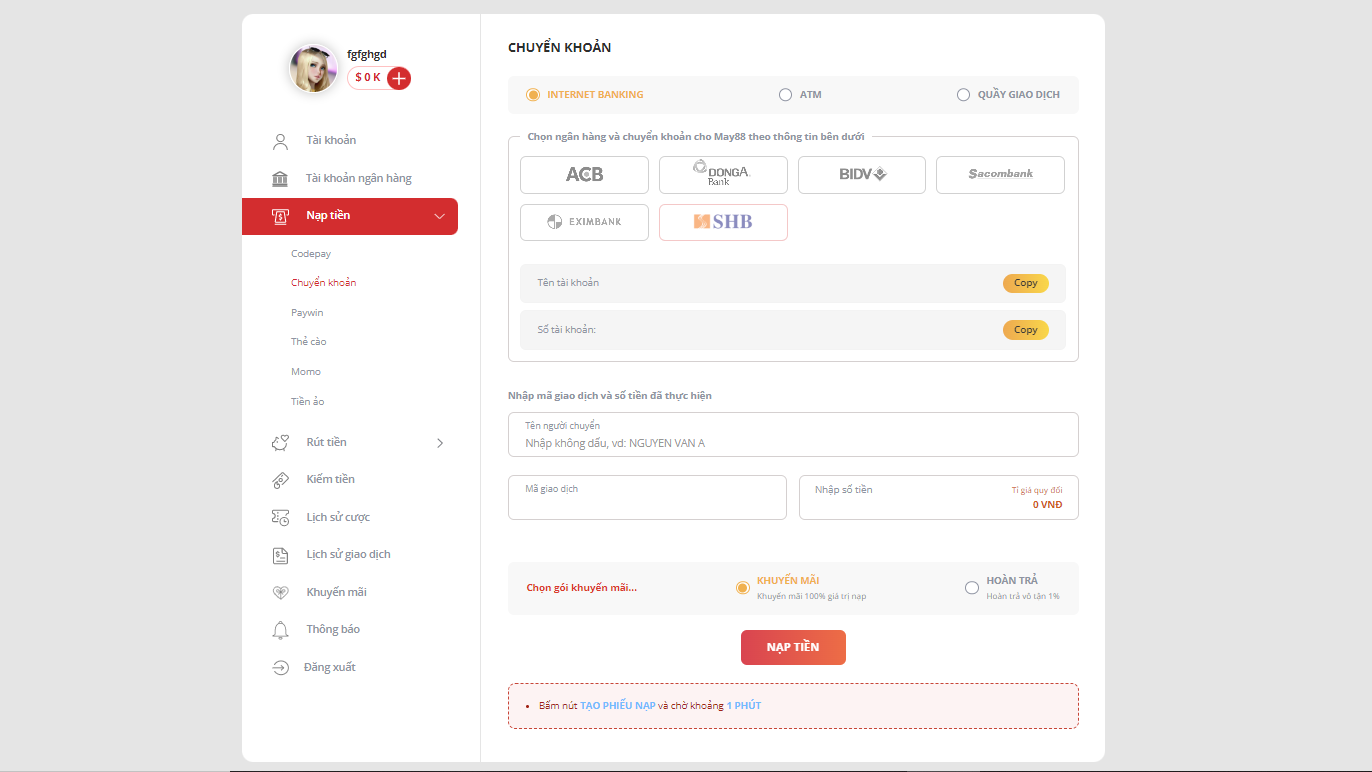
Task: Choose the Khuyến mãi promotion radio option
Action: point(742,588)
